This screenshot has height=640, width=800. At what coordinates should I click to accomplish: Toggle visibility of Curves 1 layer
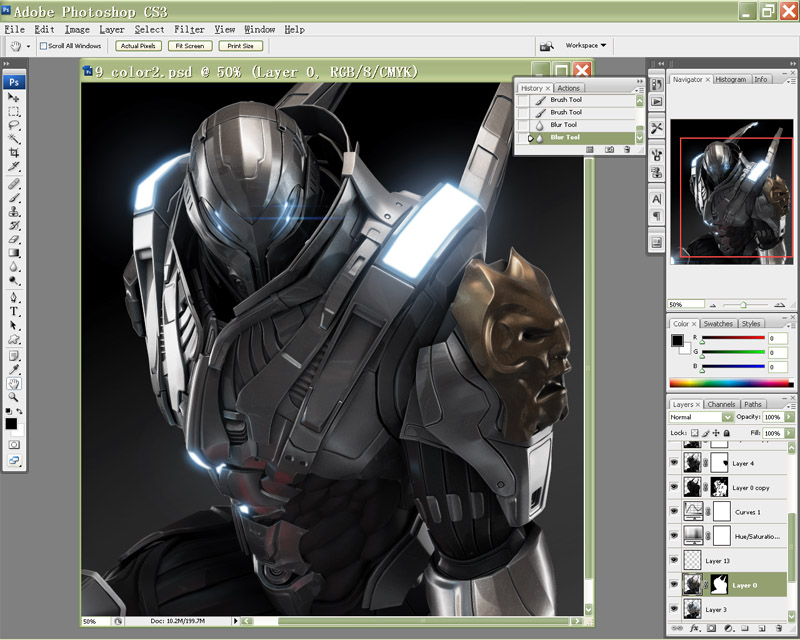tap(674, 511)
